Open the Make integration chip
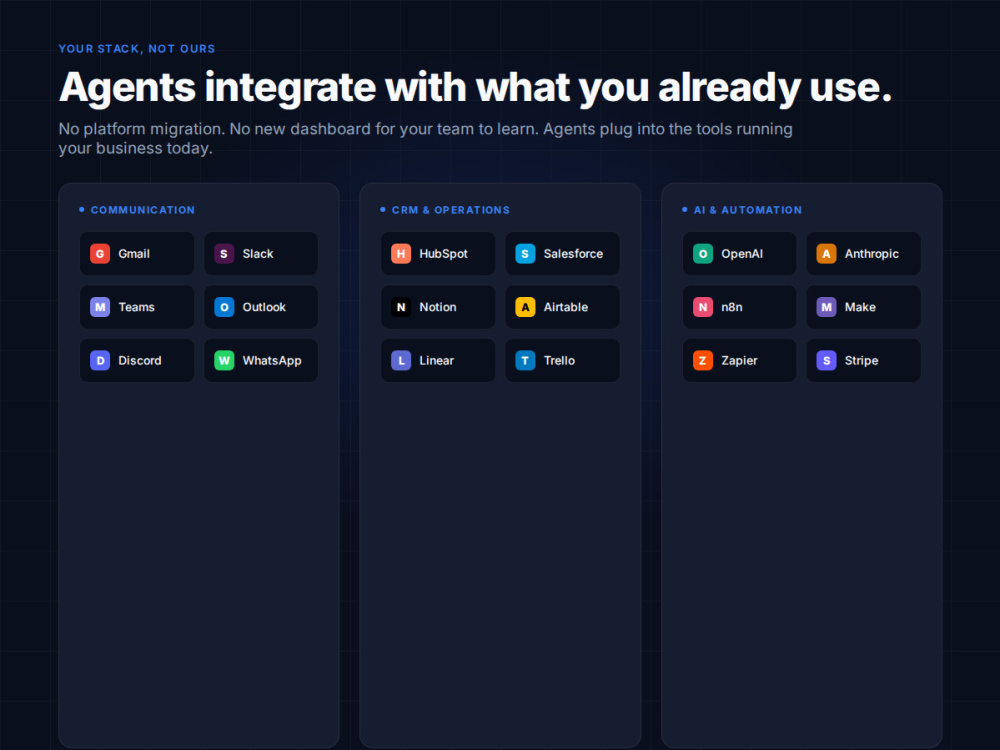The width and height of the screenshot is (1000, 750). 864,307
